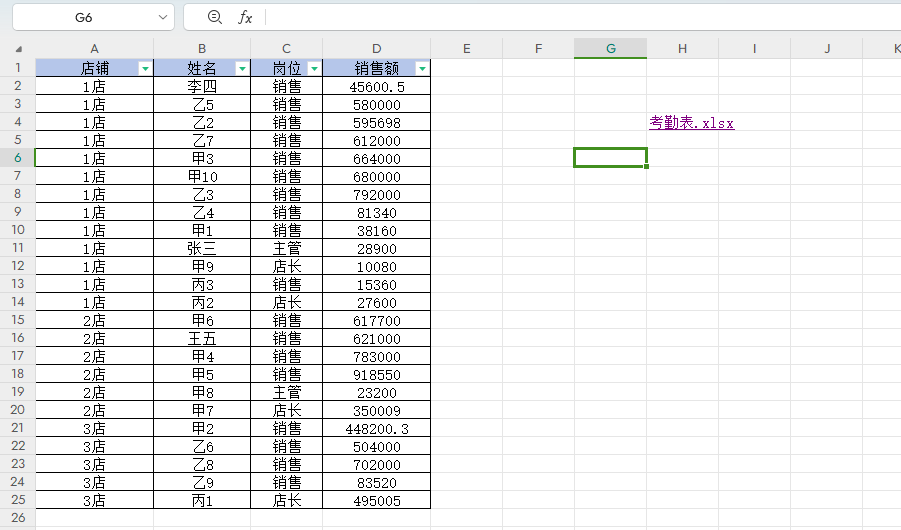Select the cell with 38160
The height and width of the screenshot is (530, 901).
coord(376,231)
